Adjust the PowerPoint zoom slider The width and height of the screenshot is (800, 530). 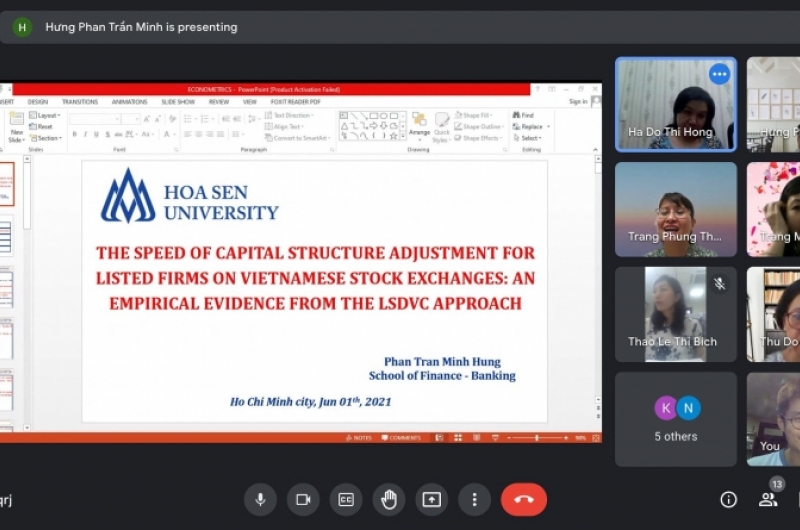tap(538, 438)
